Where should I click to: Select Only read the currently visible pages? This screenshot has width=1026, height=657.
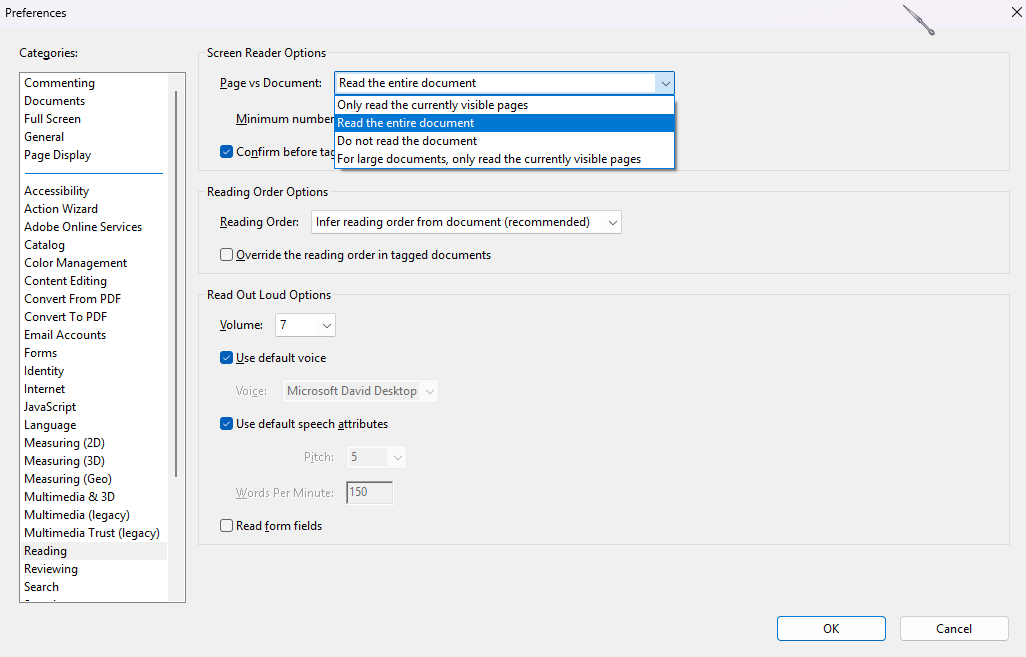click(432, 105)
